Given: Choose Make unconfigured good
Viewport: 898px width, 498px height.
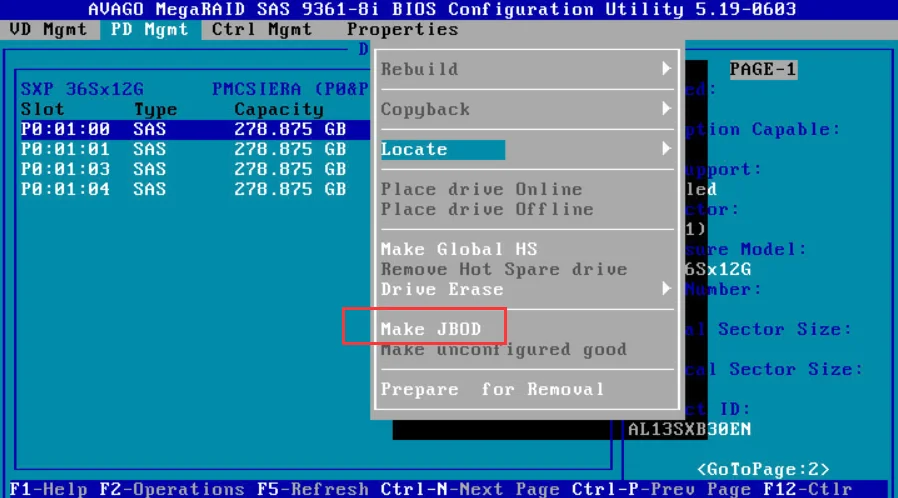Looking at the screenshot, I should point(504,349).
